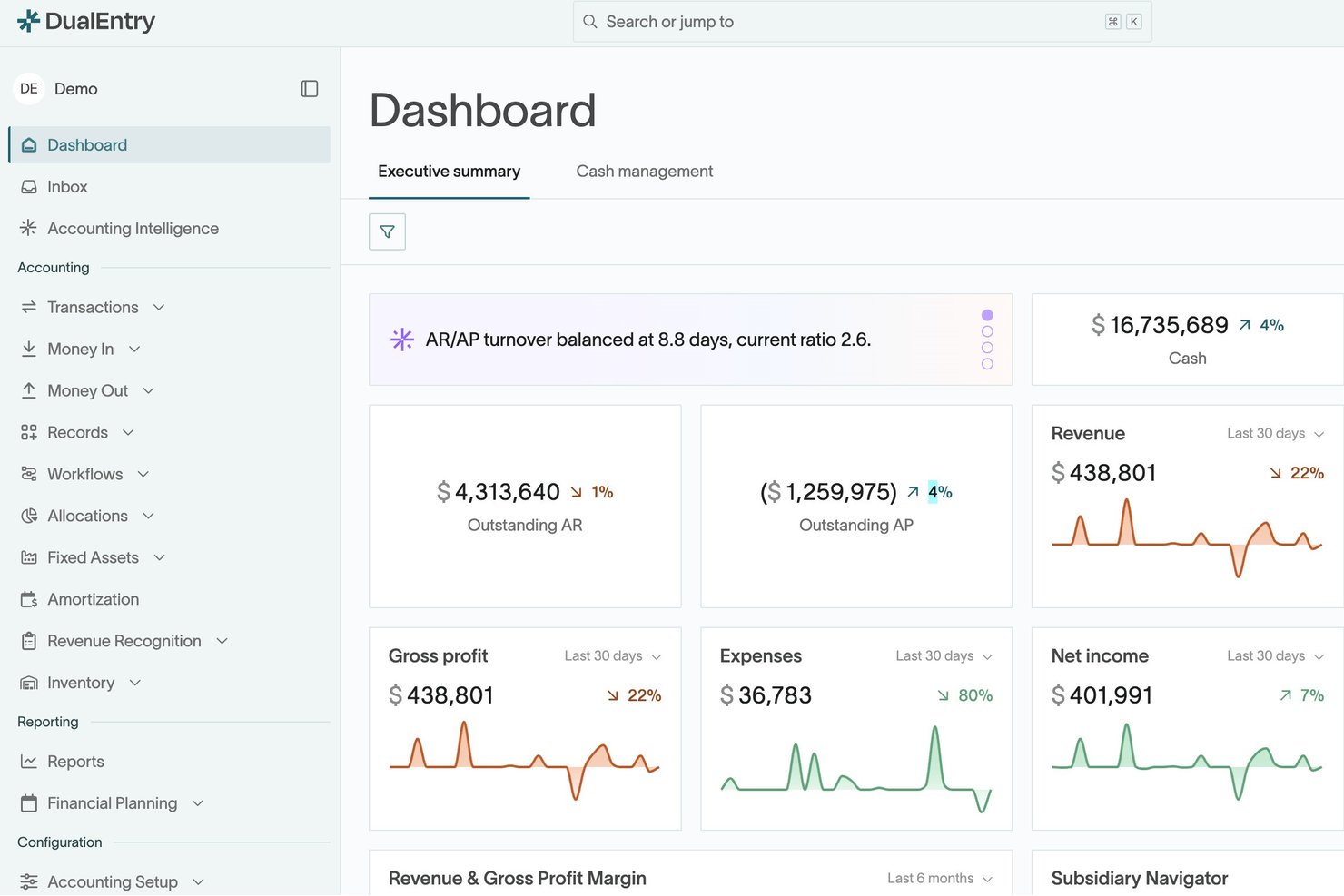Expand the Records chevron
The image size is (1344, 896).
[x=128, y=433]
